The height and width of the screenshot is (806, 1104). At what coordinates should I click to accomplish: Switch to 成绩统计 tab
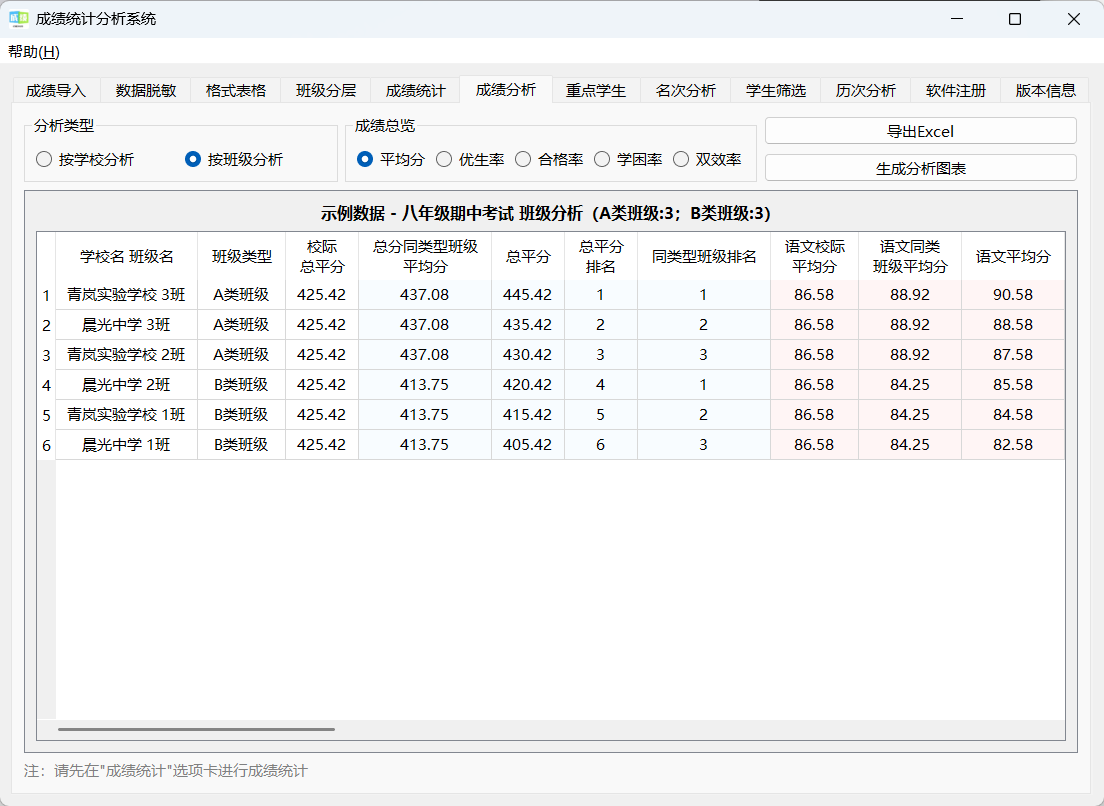(x=415, y=91)
